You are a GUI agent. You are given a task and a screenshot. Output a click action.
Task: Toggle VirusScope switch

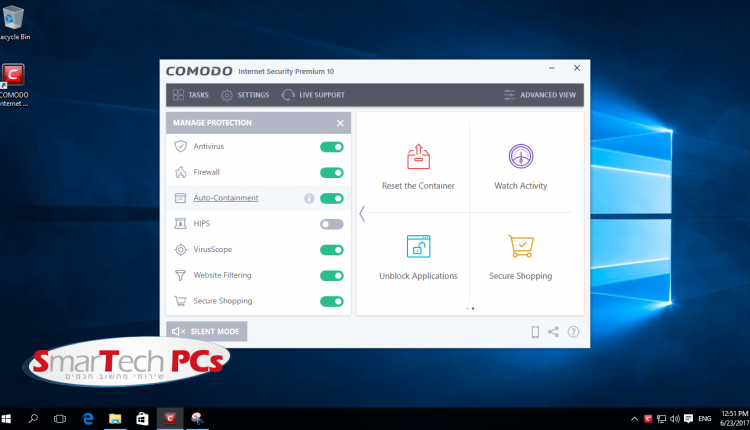click(331, 250)
